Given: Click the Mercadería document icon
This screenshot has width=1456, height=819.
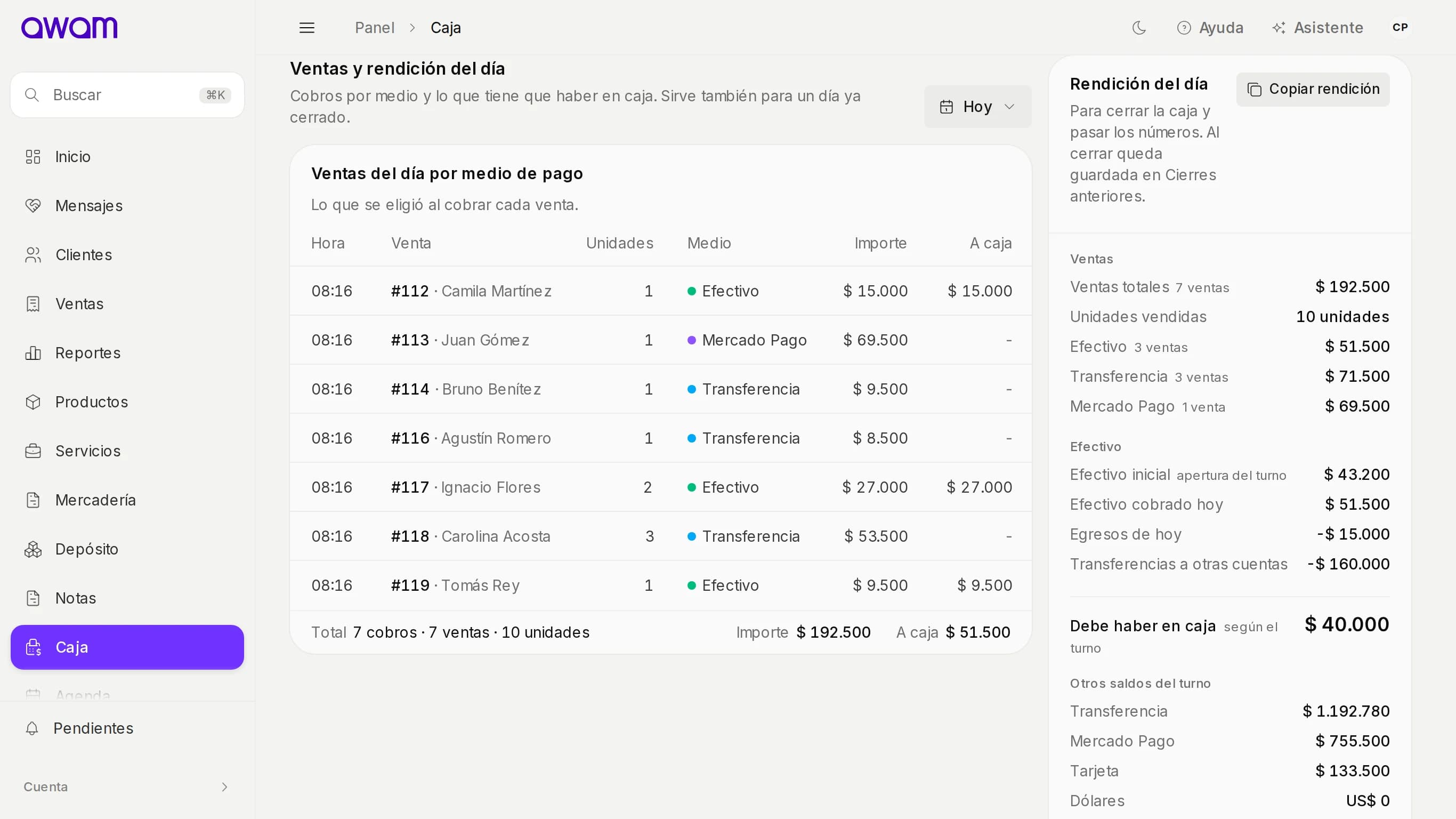Looking at the screenshot, I should coord(34,500).
